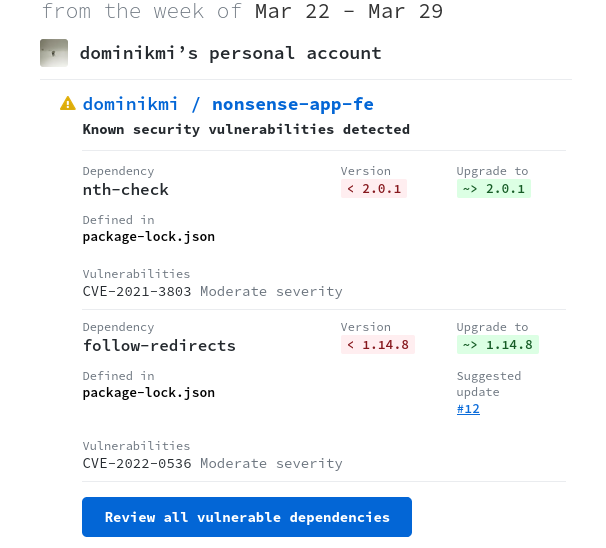Viewport: 606px width, 548px height.
Task: Click 'Known security vulnerabilities detected' text
Action: (246, 129)
